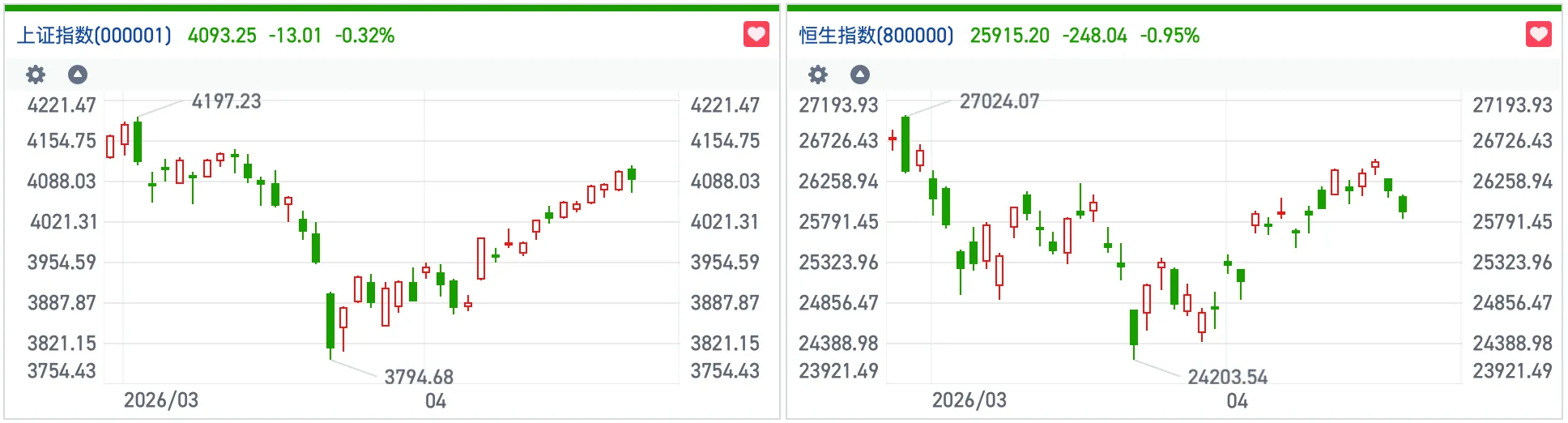Select the last candlestick on 上证指数 chart
This screenshot has width=1568, height=423.
[632, 175]
